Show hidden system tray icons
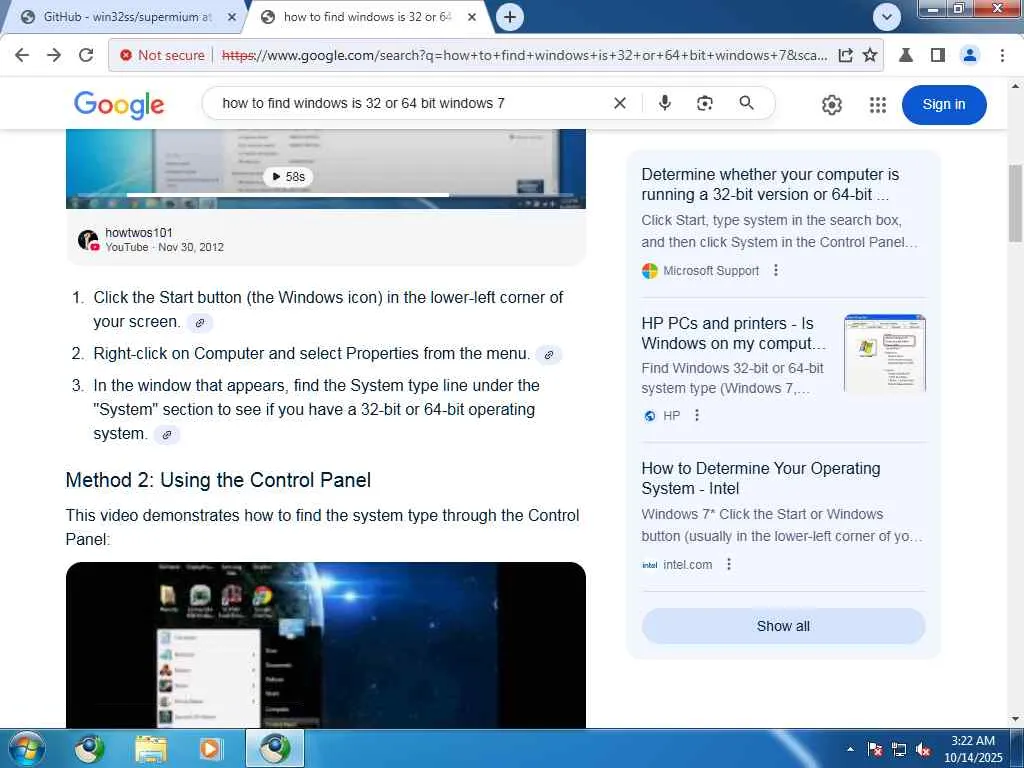 (850, 749)
